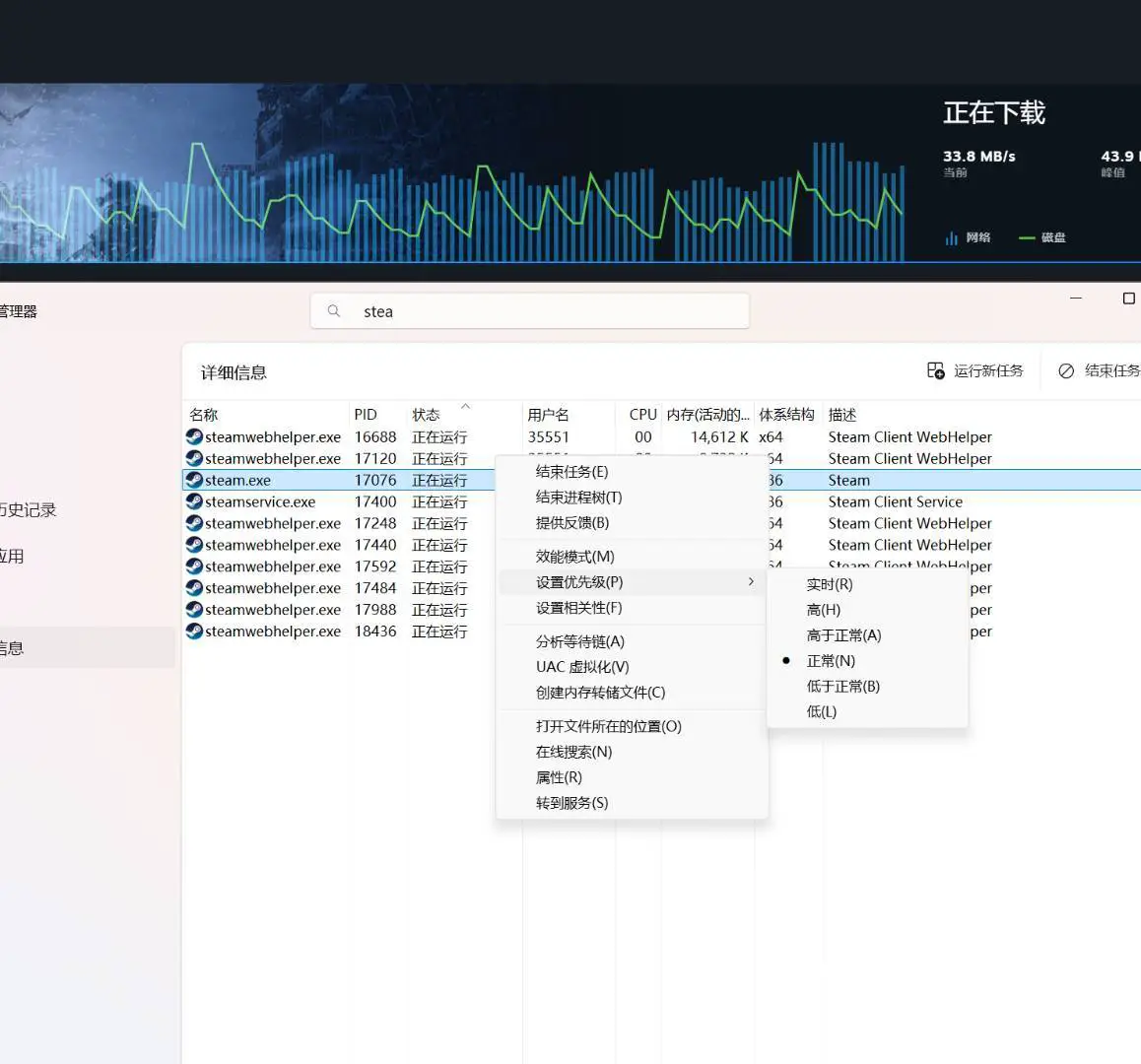Screen dimensions: 1141x1064
Task: Sort by the 状态 column header
Action: (426, 415)
